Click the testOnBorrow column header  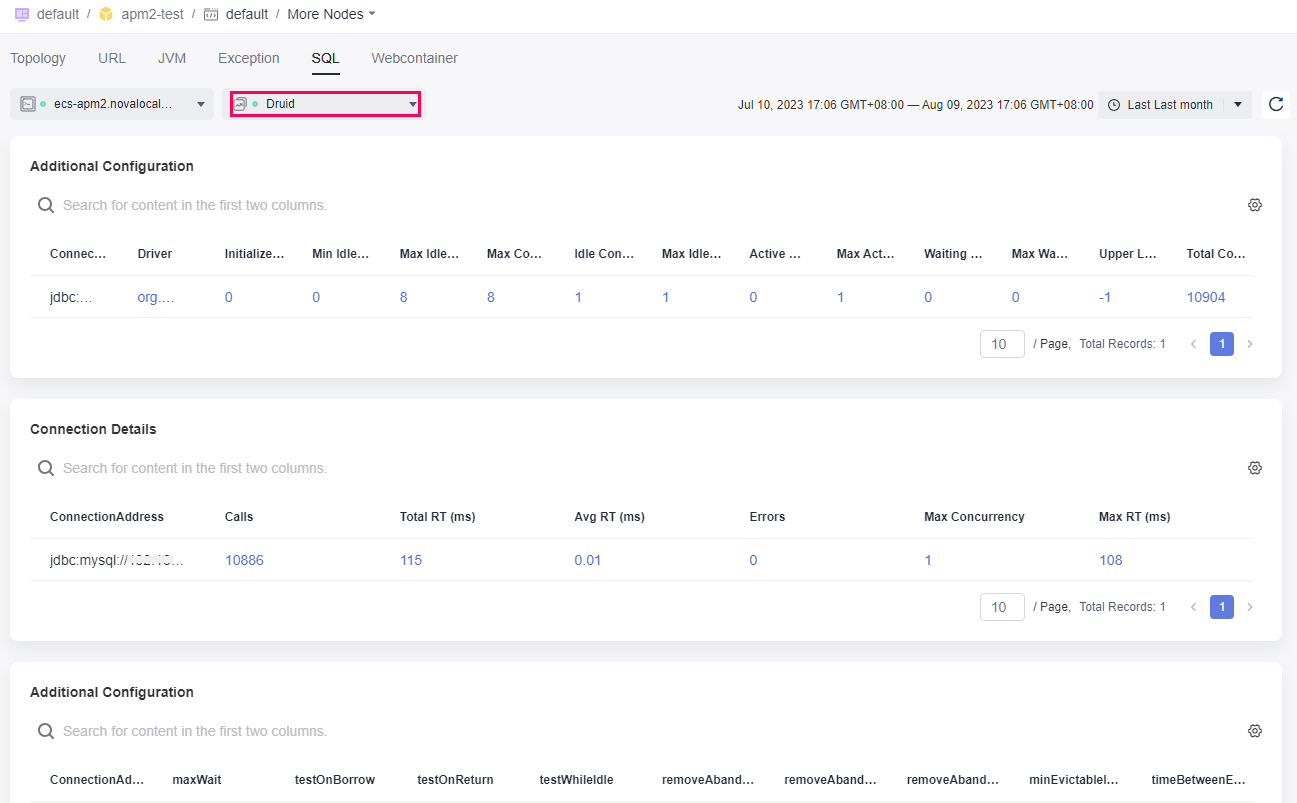335,780
